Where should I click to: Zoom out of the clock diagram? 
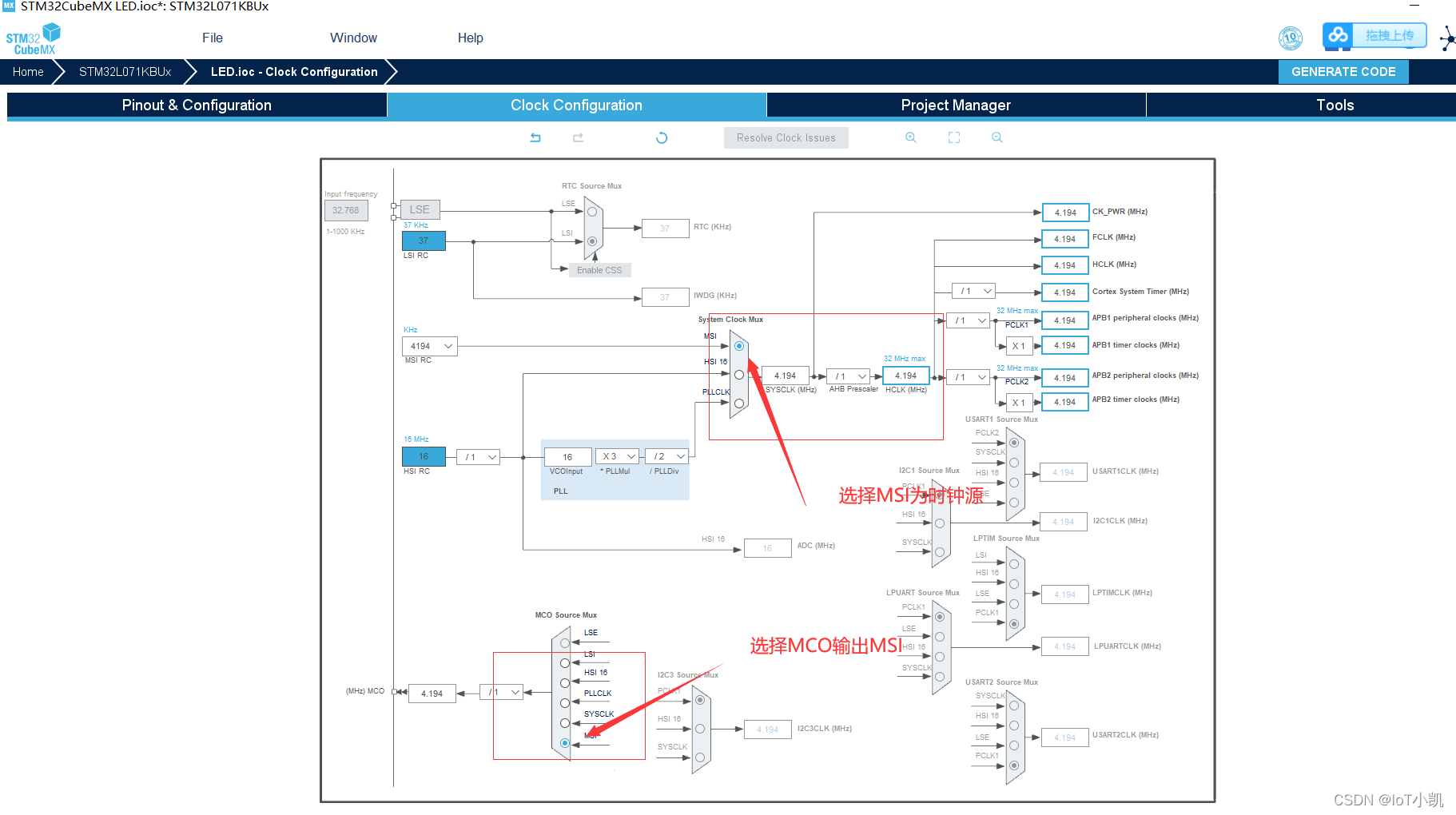(x=997, y=137)
